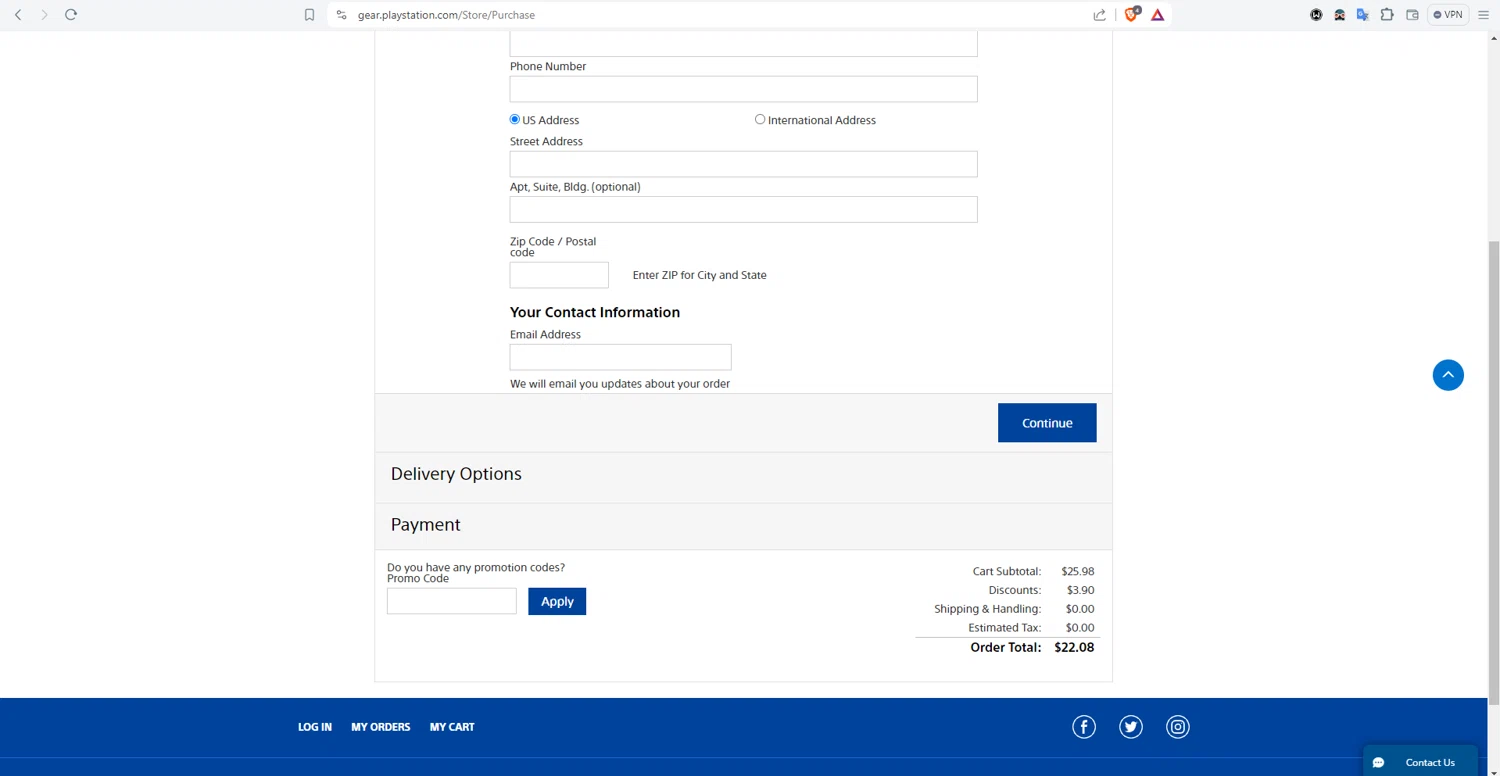Open site settings icon beside the URL
This screenshot has height=776, width=1500.
341,15
